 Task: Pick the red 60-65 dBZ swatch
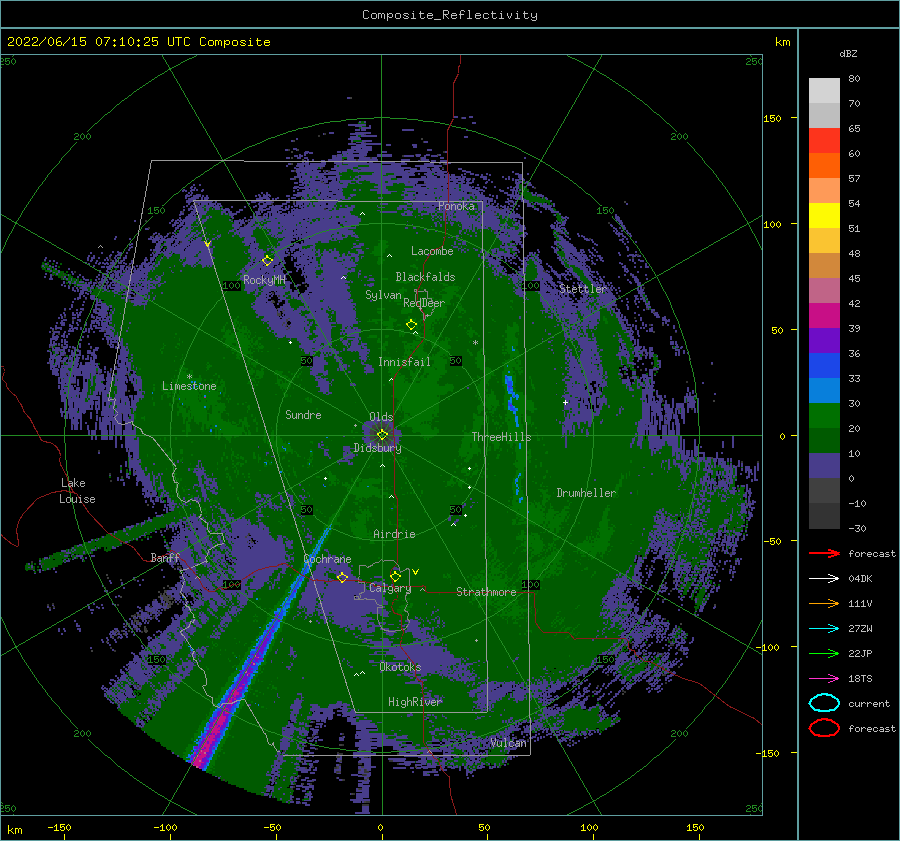(x=824, y=140)
